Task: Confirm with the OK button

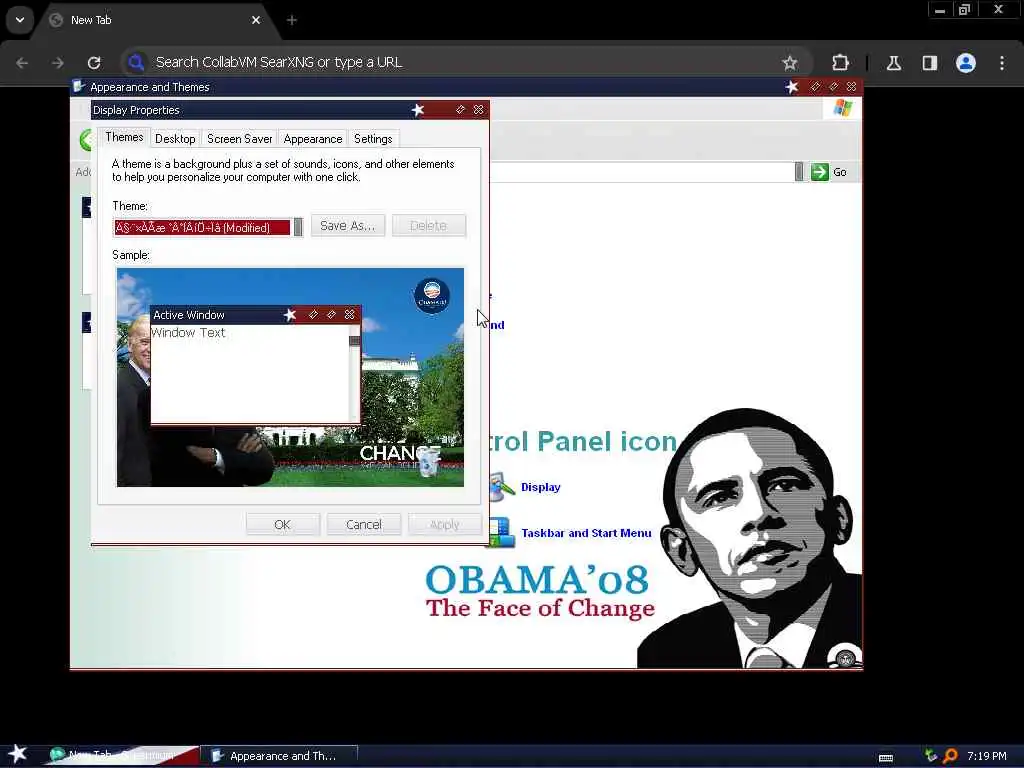Action: click(283, 524)
